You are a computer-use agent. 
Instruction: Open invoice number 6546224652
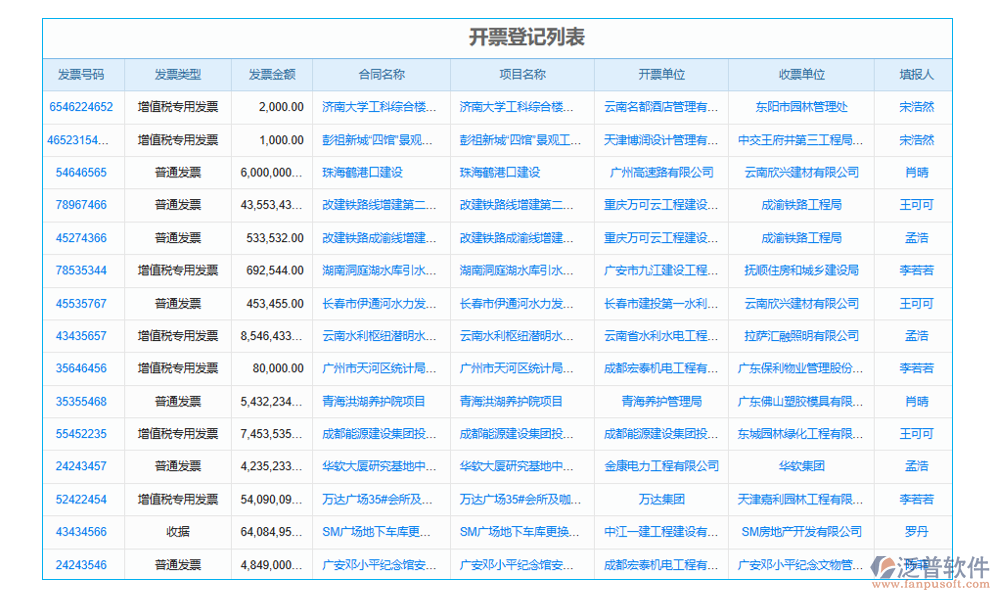80,107
